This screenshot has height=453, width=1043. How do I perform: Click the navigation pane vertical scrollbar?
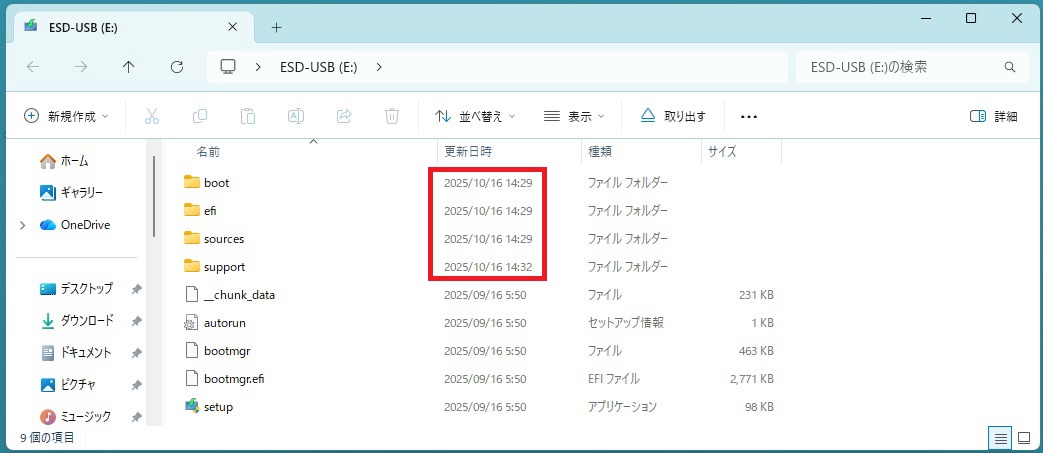pos(154,195)
